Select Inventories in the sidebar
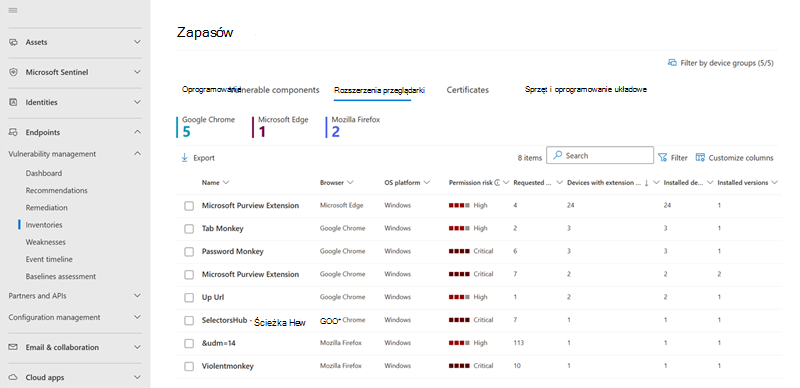 point(44,225)
